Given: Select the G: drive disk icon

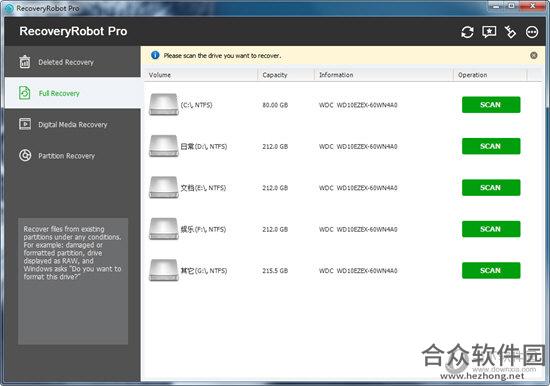Looking at the screenshot, I should 164,270.
